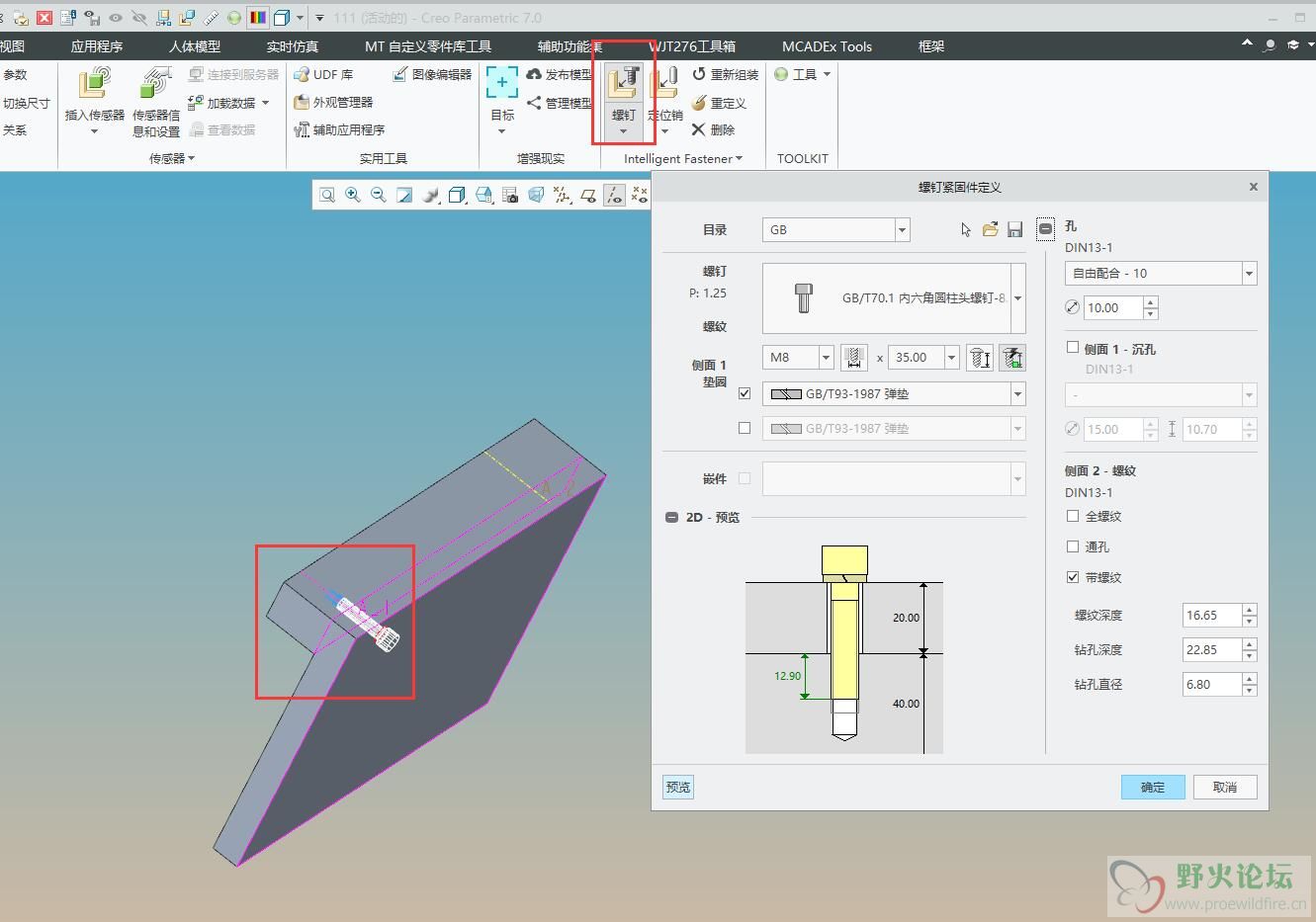Click 加载数据 load data
The height and width of the screenshot is (922, 1316).
(228, 103)
